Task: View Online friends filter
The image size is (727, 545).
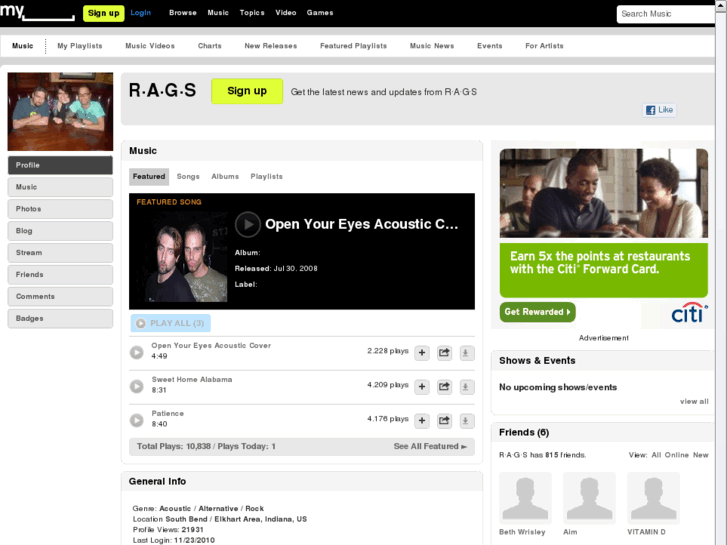Action: click(676, 455)
